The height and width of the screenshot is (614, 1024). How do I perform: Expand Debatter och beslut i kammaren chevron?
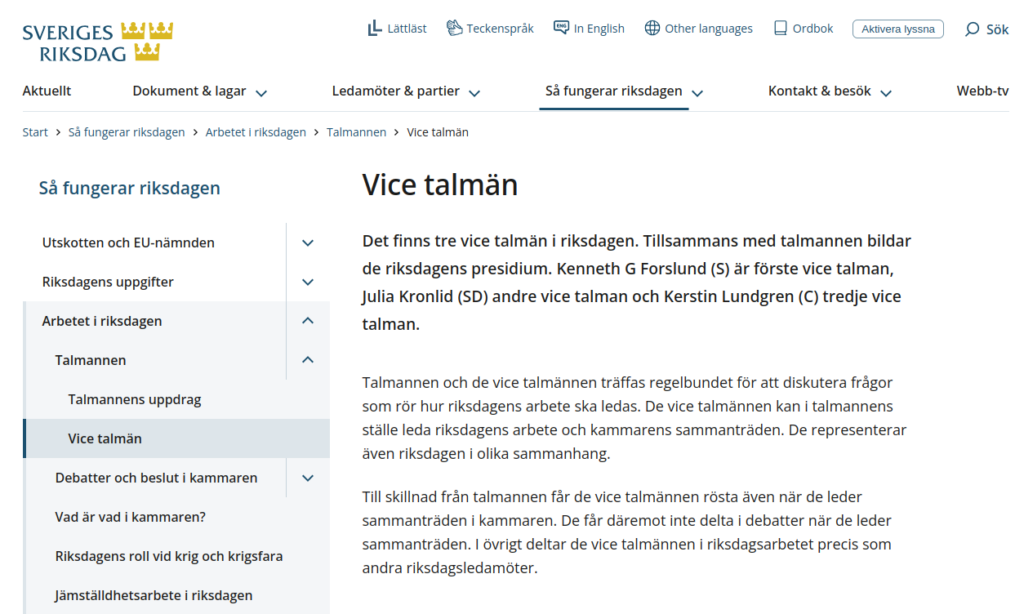[308, 478]
